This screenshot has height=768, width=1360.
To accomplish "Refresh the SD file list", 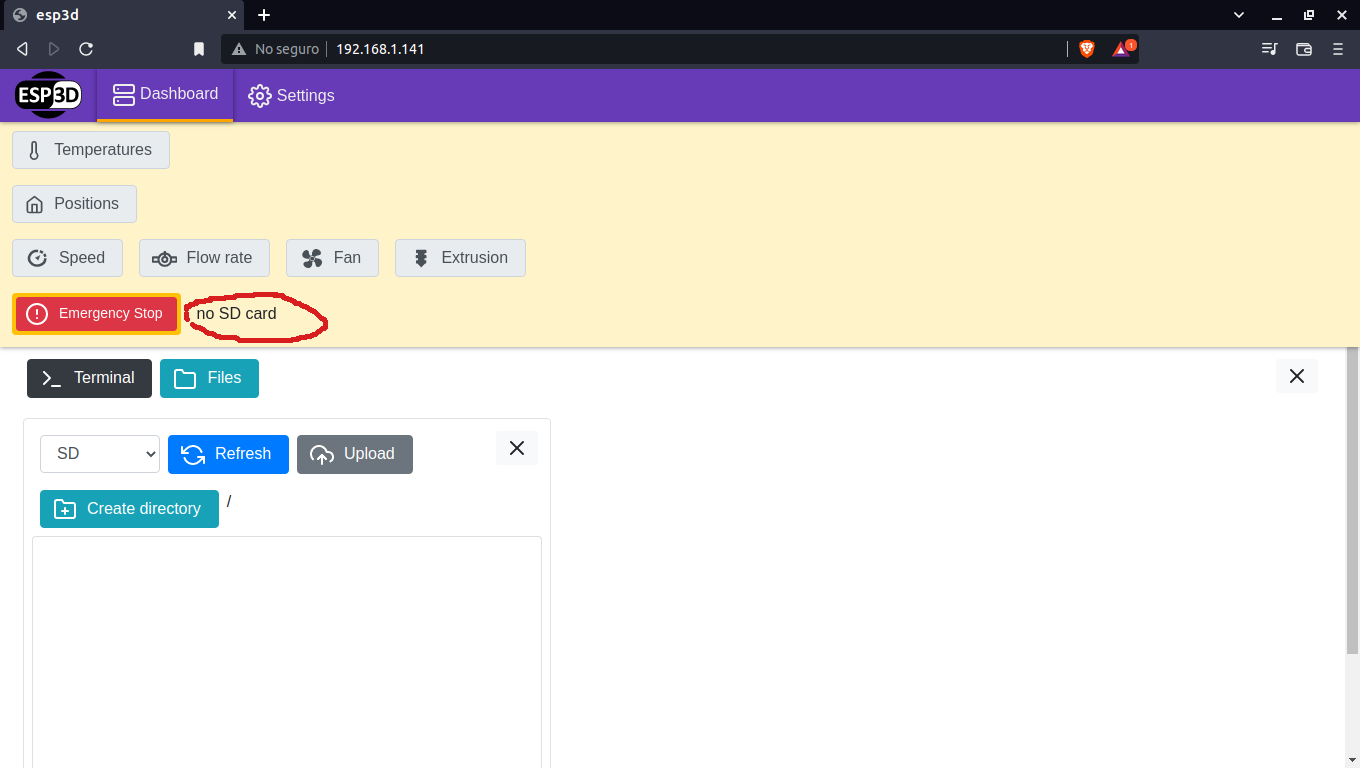I will 228,454.
